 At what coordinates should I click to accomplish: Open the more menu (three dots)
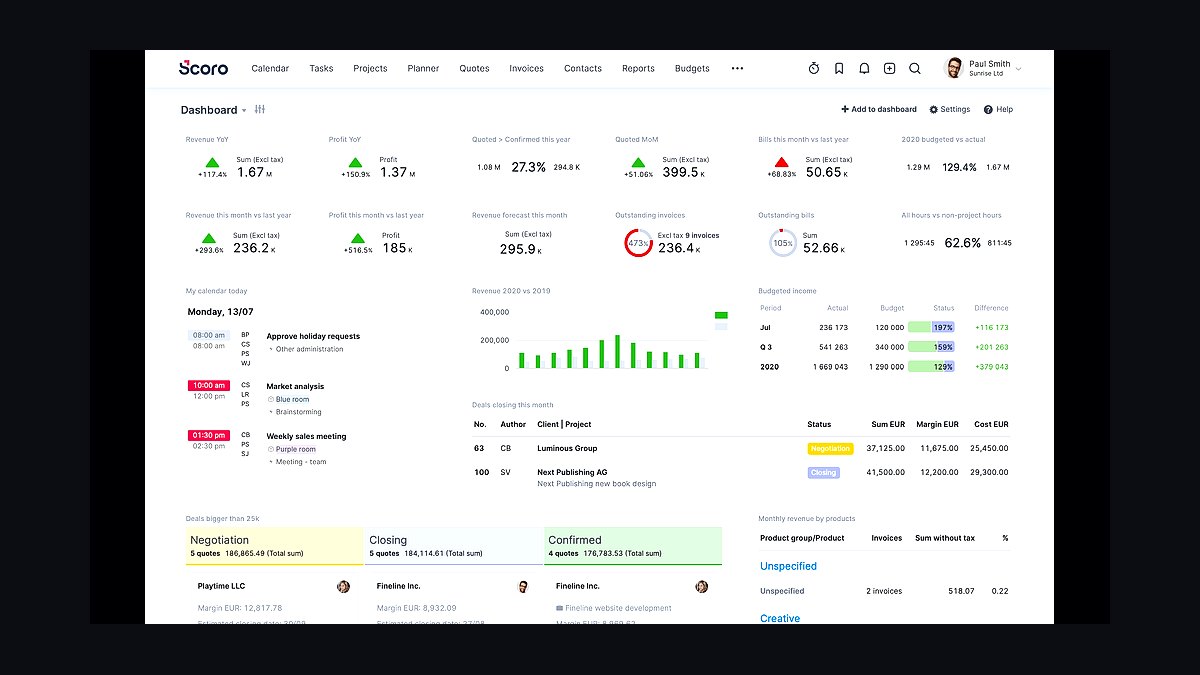coord(737,68)
